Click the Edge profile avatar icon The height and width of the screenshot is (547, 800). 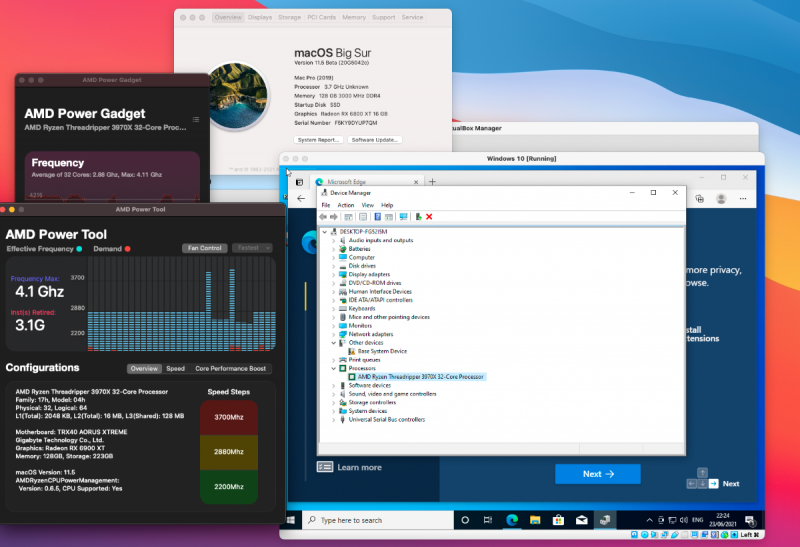721,199
